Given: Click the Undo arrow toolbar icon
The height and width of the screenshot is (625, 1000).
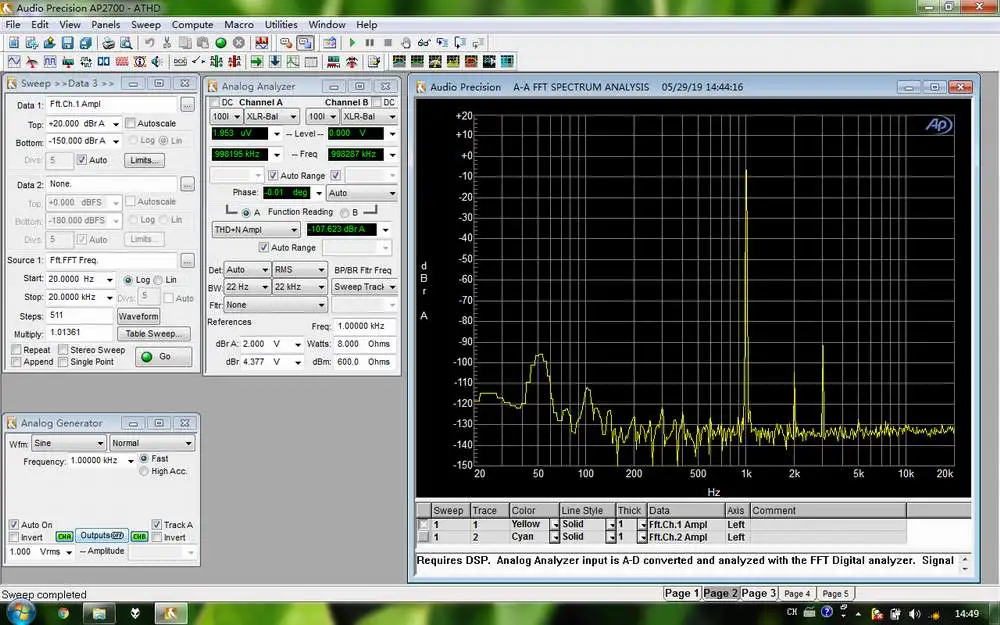Looking at the screenshot, I should pyautogui.click(x=149, y=43).
